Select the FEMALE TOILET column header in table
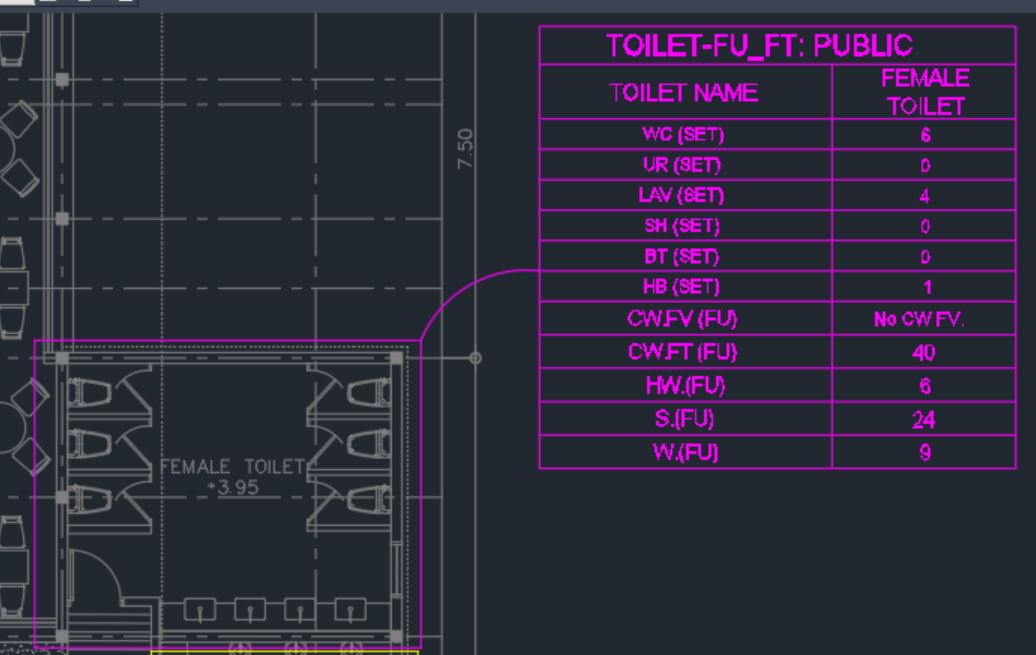1036x655 pixels. pyautogui.click(x=925, y=92)
